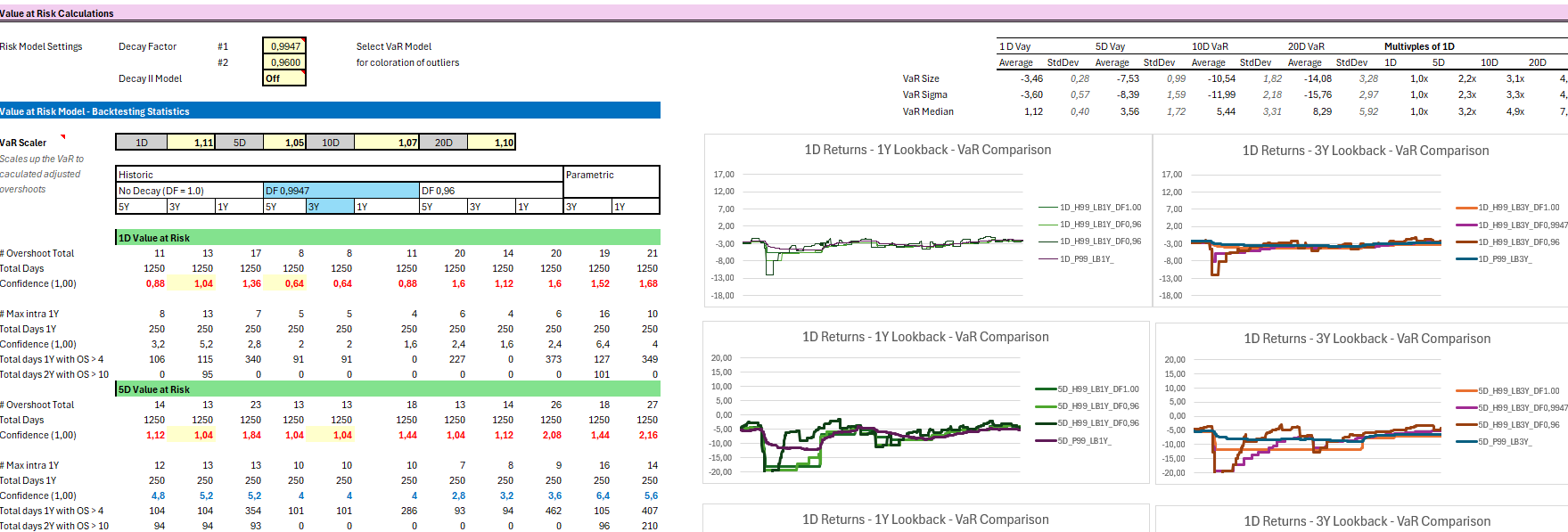
Task: Click the 'VaR Sigma' row label
Action: (924, 94)
